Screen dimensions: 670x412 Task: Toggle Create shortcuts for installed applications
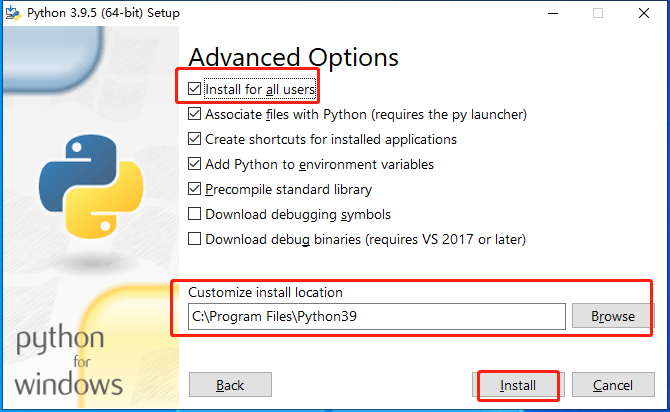pos(195,140)
